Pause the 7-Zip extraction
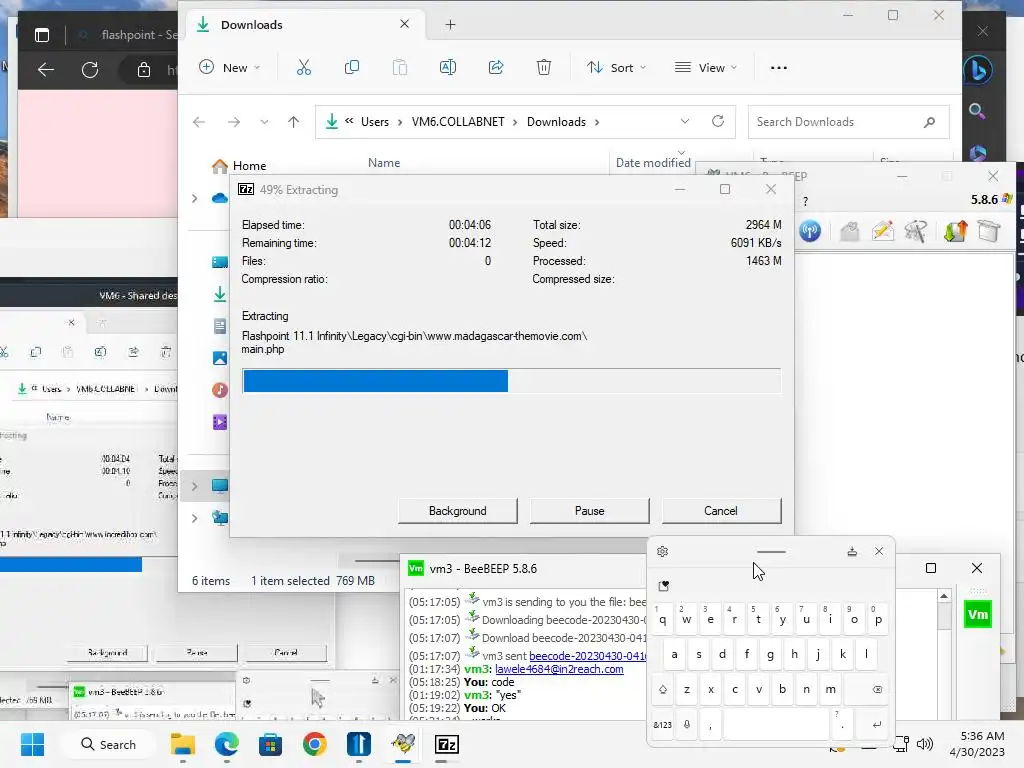The height and width of the screenshot is (768, 1024). click(x=590, y=511)
